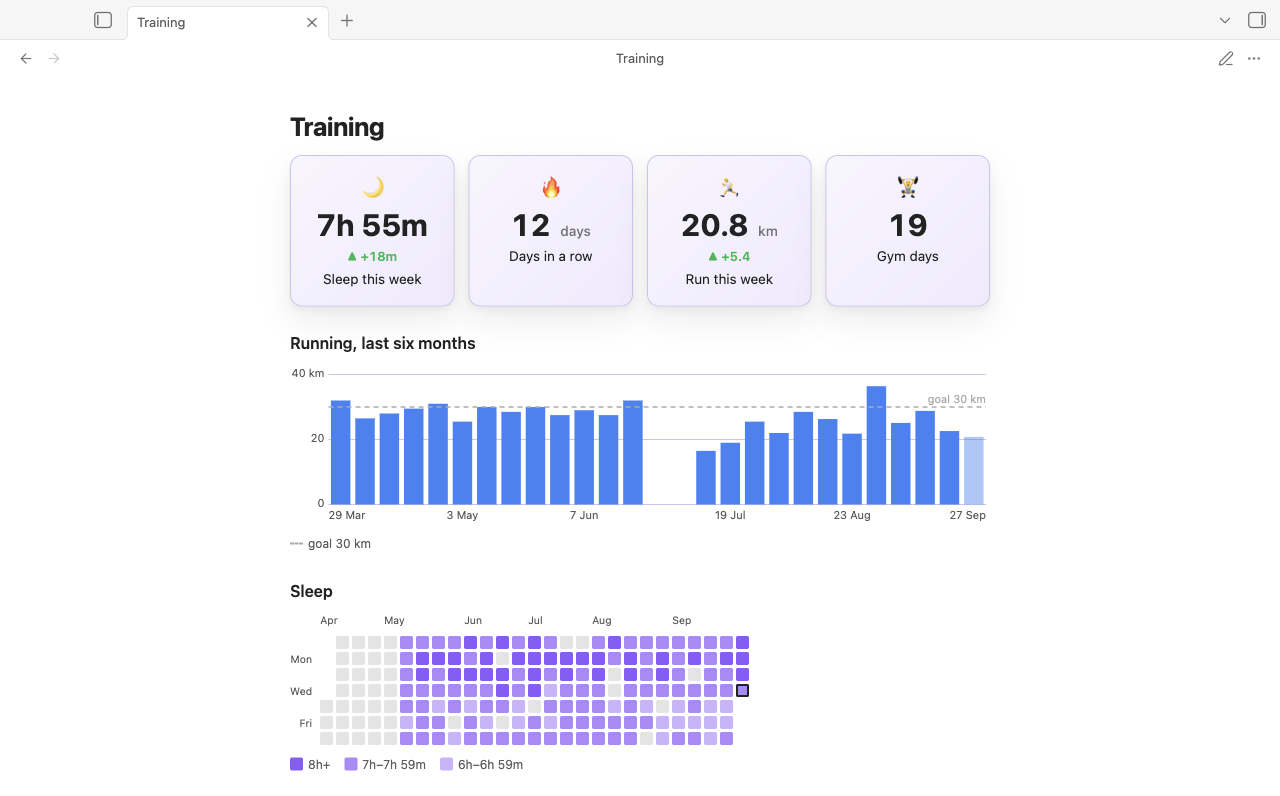1280x796 pixels.
Task: Go back with the left arrow
Action: pos(26,59)
